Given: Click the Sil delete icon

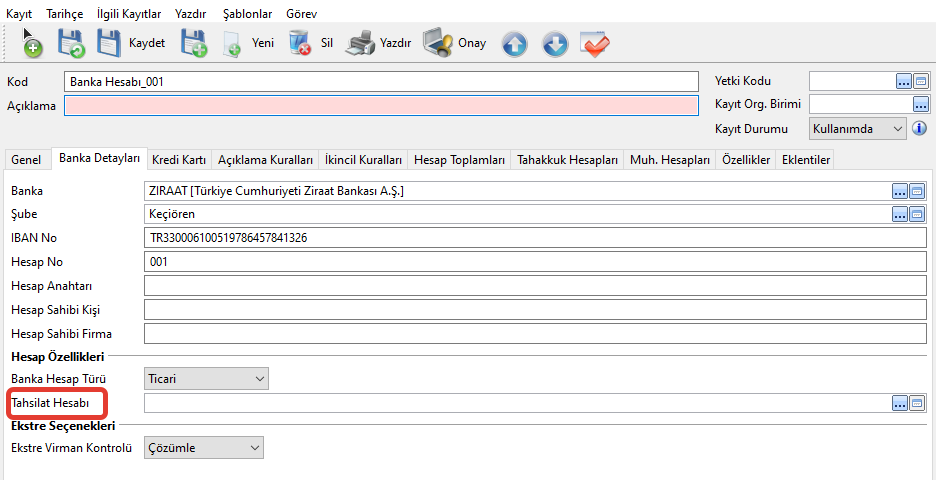Looking at the screenshot, I should tap(300, 43).
